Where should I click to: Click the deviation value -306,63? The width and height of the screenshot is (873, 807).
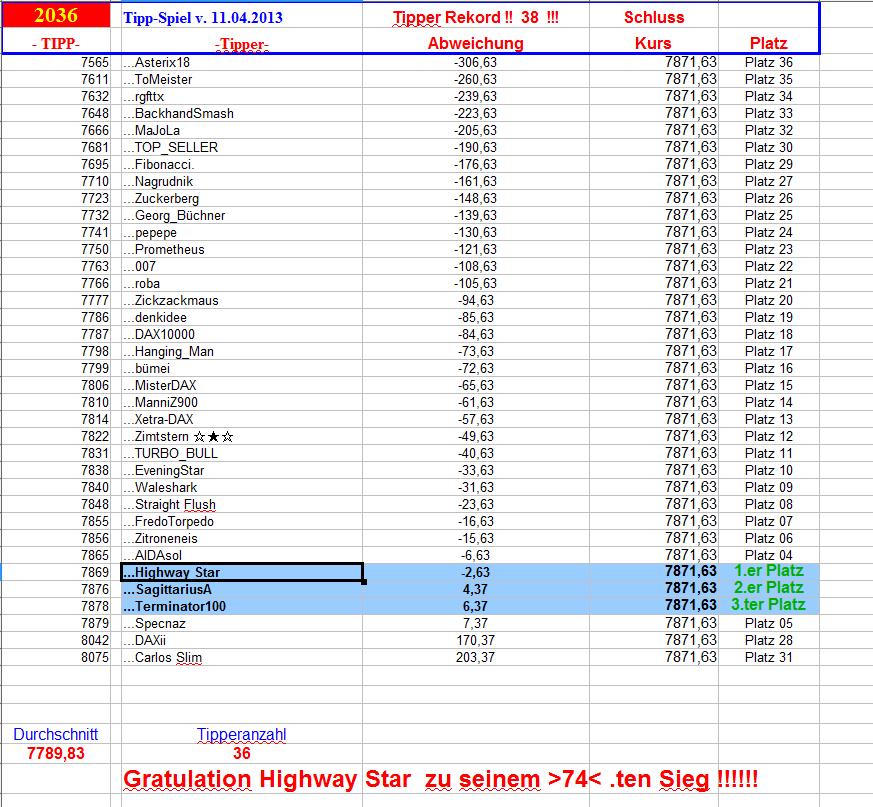pyautogui.click(x=475, y=62)
